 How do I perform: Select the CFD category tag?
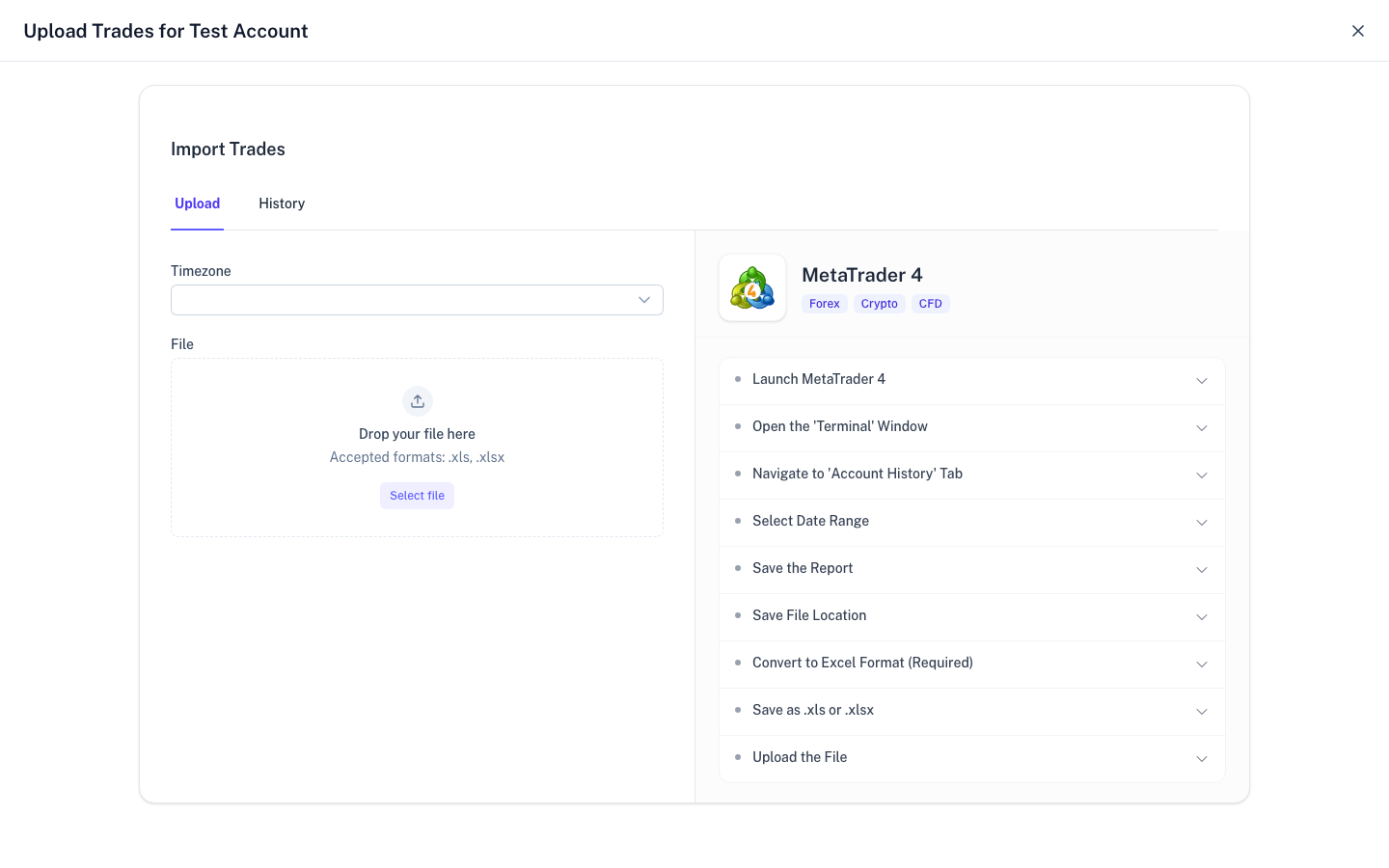(x=930, y=303)
